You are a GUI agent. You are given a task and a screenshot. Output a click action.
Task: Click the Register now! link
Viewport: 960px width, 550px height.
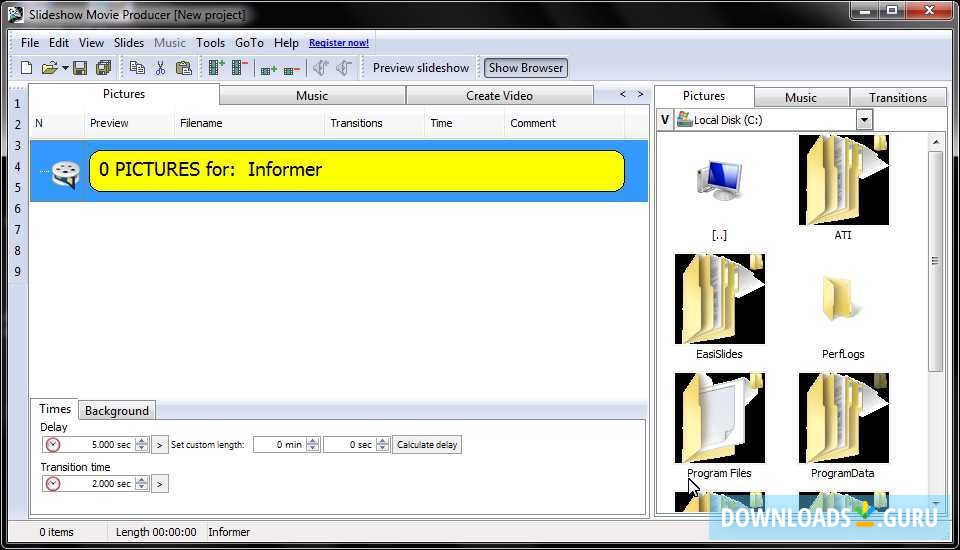(x=339, y=43)
